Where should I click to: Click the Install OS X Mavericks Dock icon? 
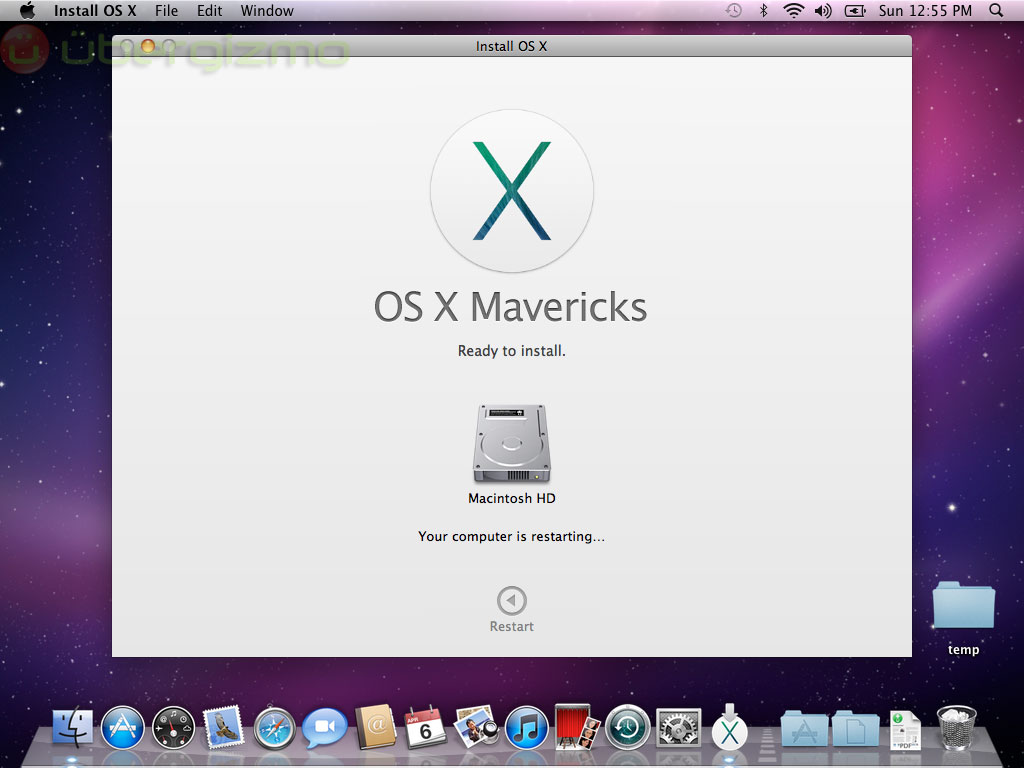[730, 728]
